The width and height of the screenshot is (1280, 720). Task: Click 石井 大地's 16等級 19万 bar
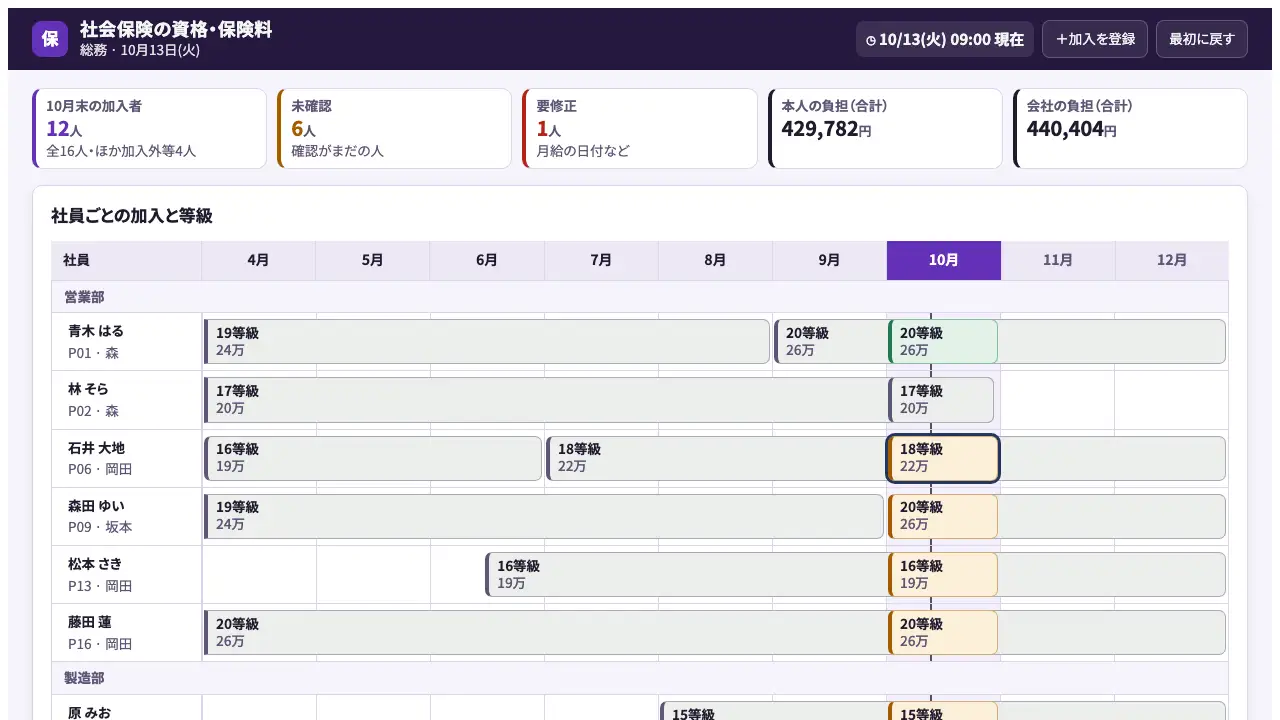coord(373,458)
